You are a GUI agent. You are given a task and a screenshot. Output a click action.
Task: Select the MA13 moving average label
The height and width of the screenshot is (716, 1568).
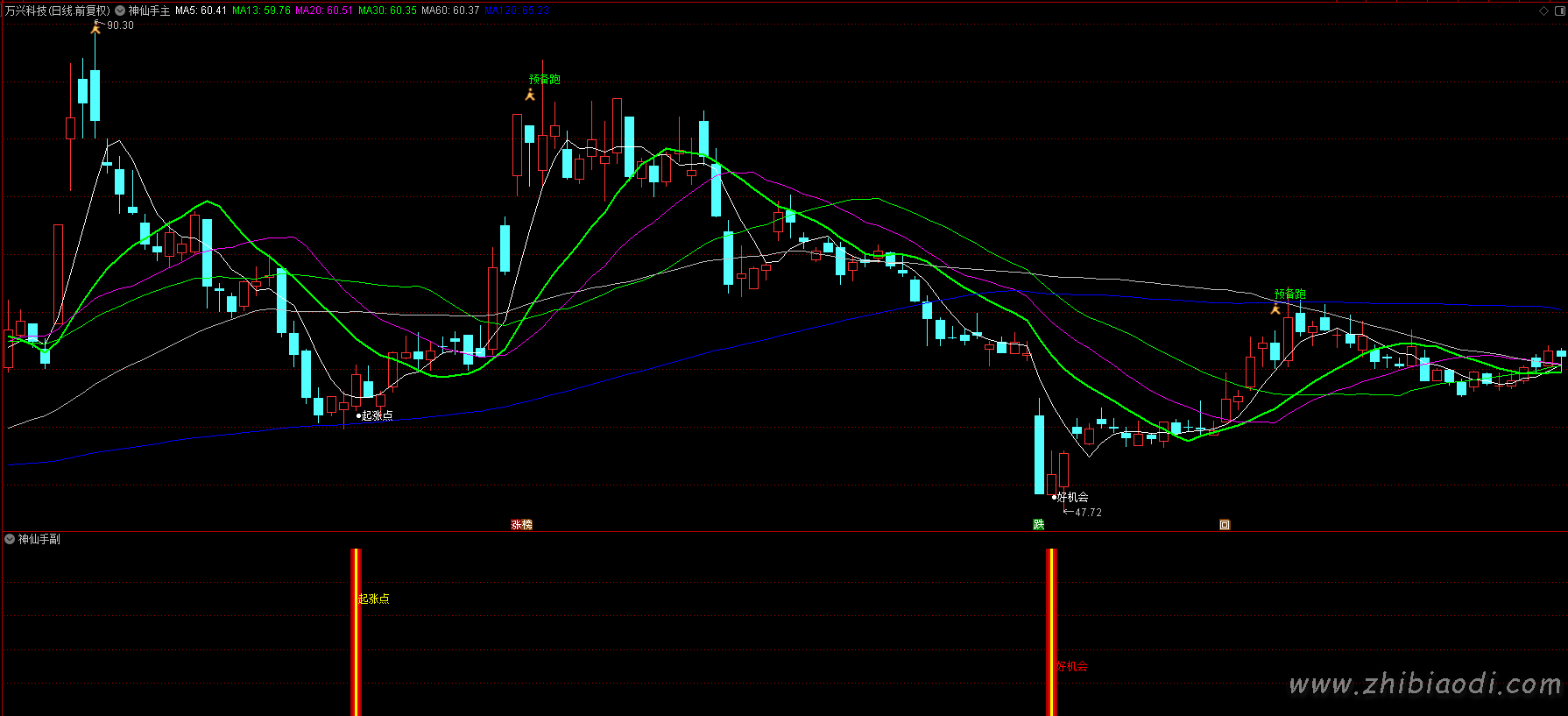(261, 11)
